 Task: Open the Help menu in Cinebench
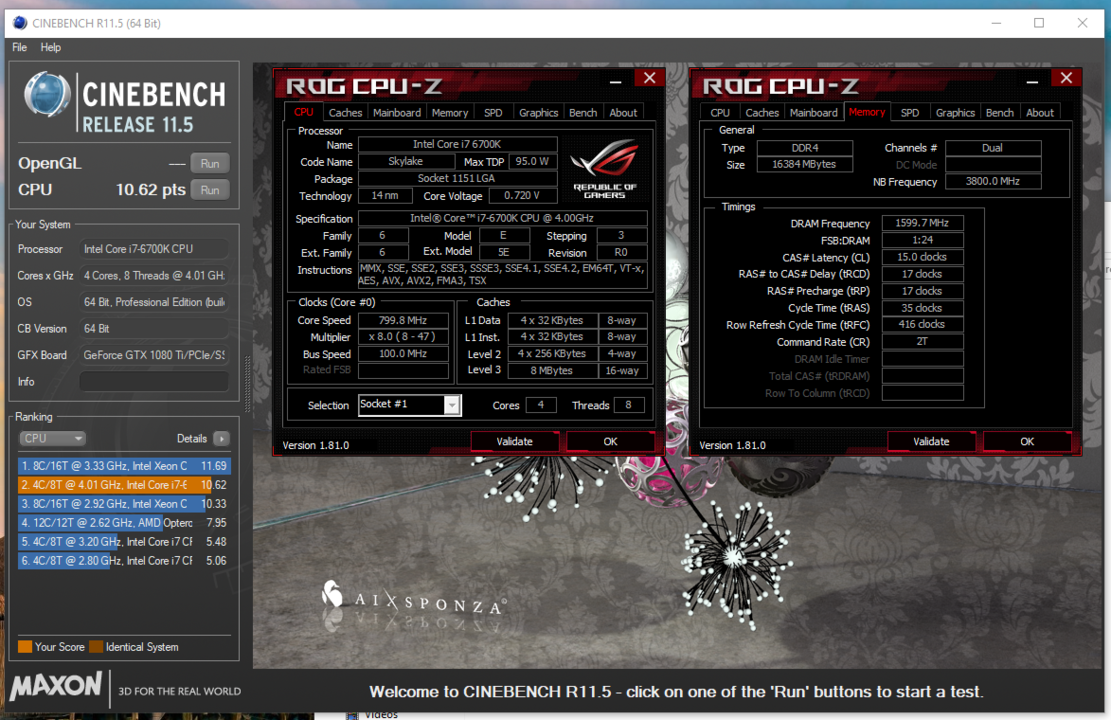50,47
